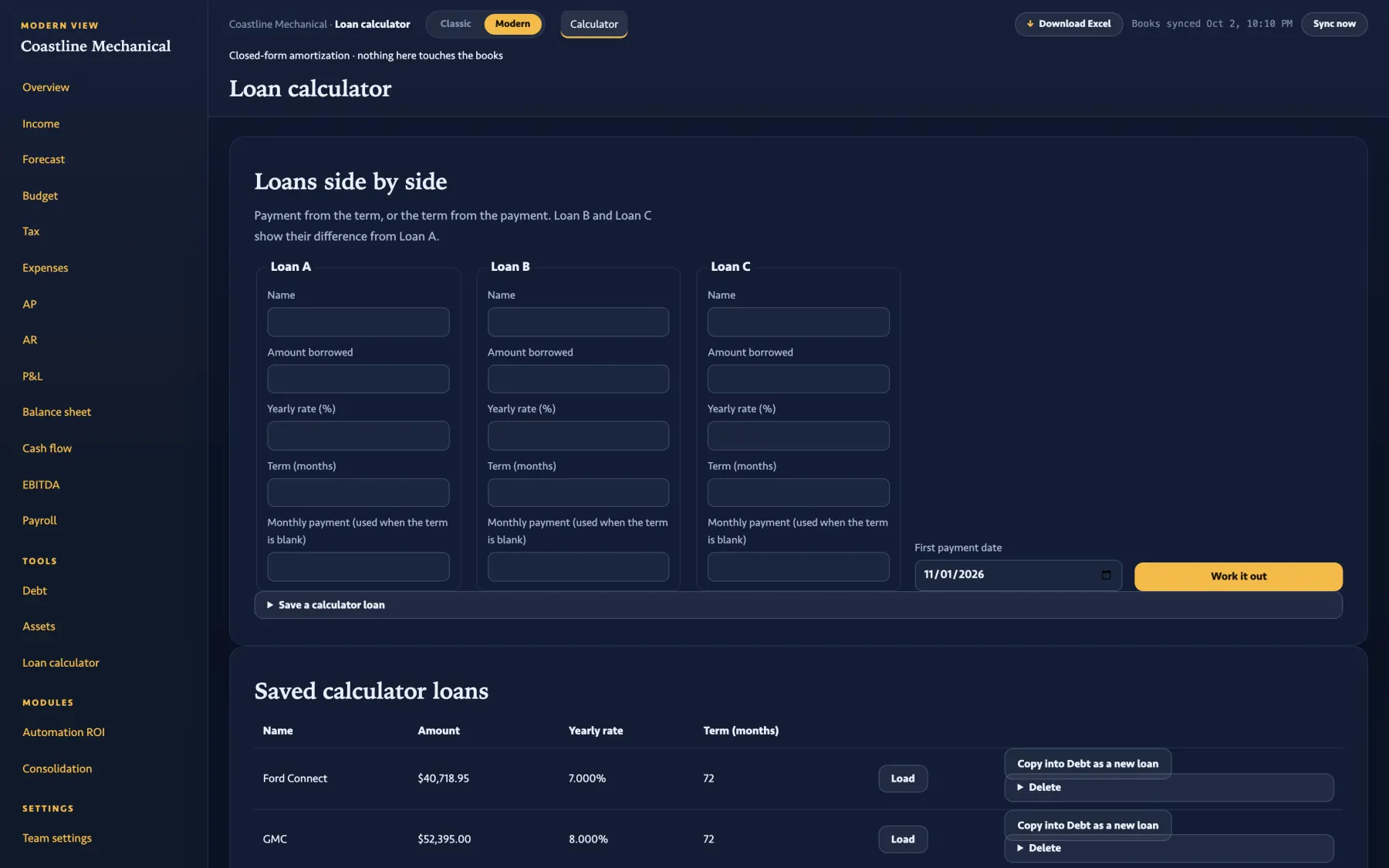Open Assets tool in the sidebar
Image resolution: width=1389 pixels, height=868 pixels.
(39, 627)
